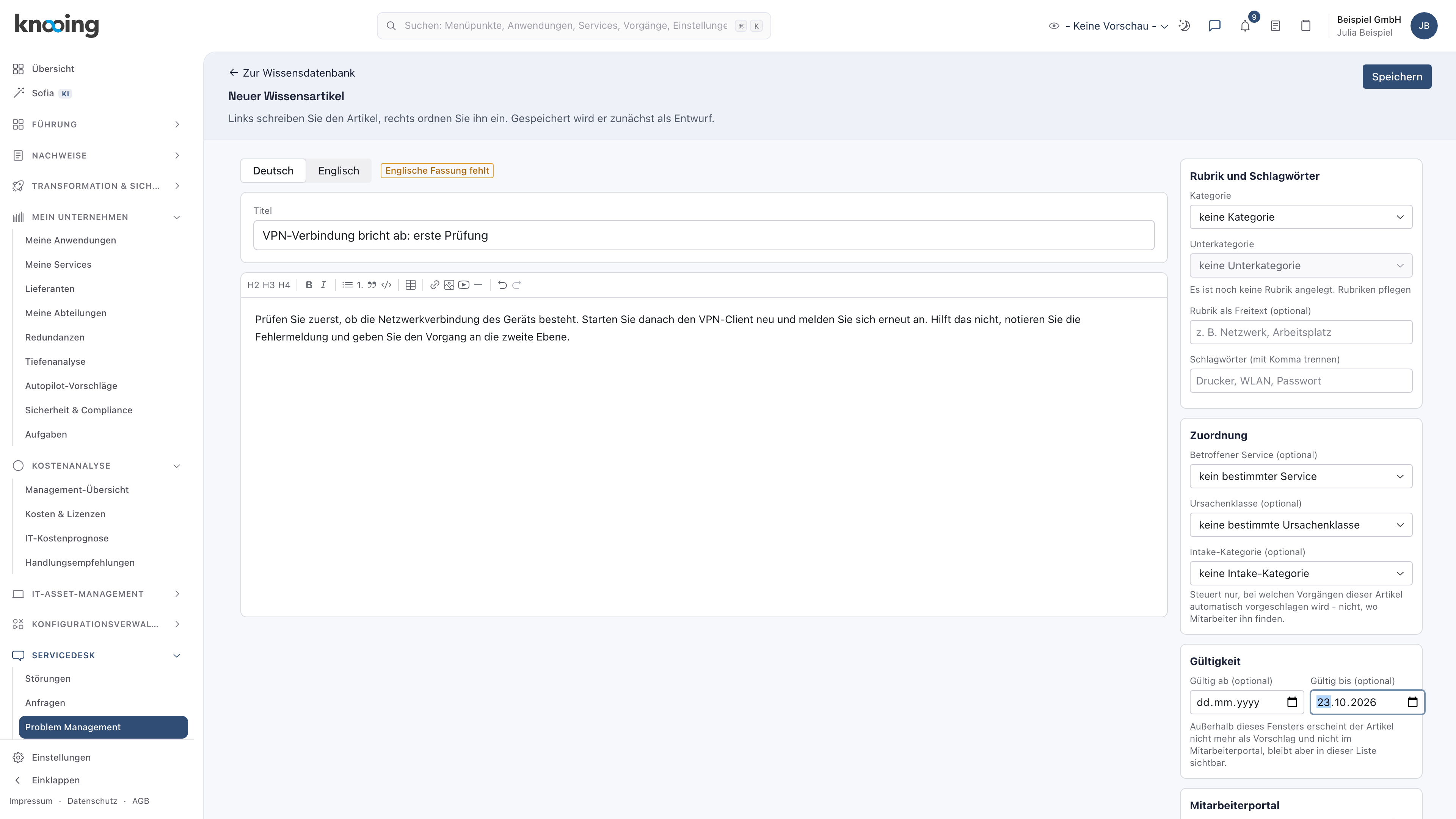The height and width of the screenshot is (819, 1456).
Task: Insert a hyperlink via the link icon
Action: tap(435, 285)
